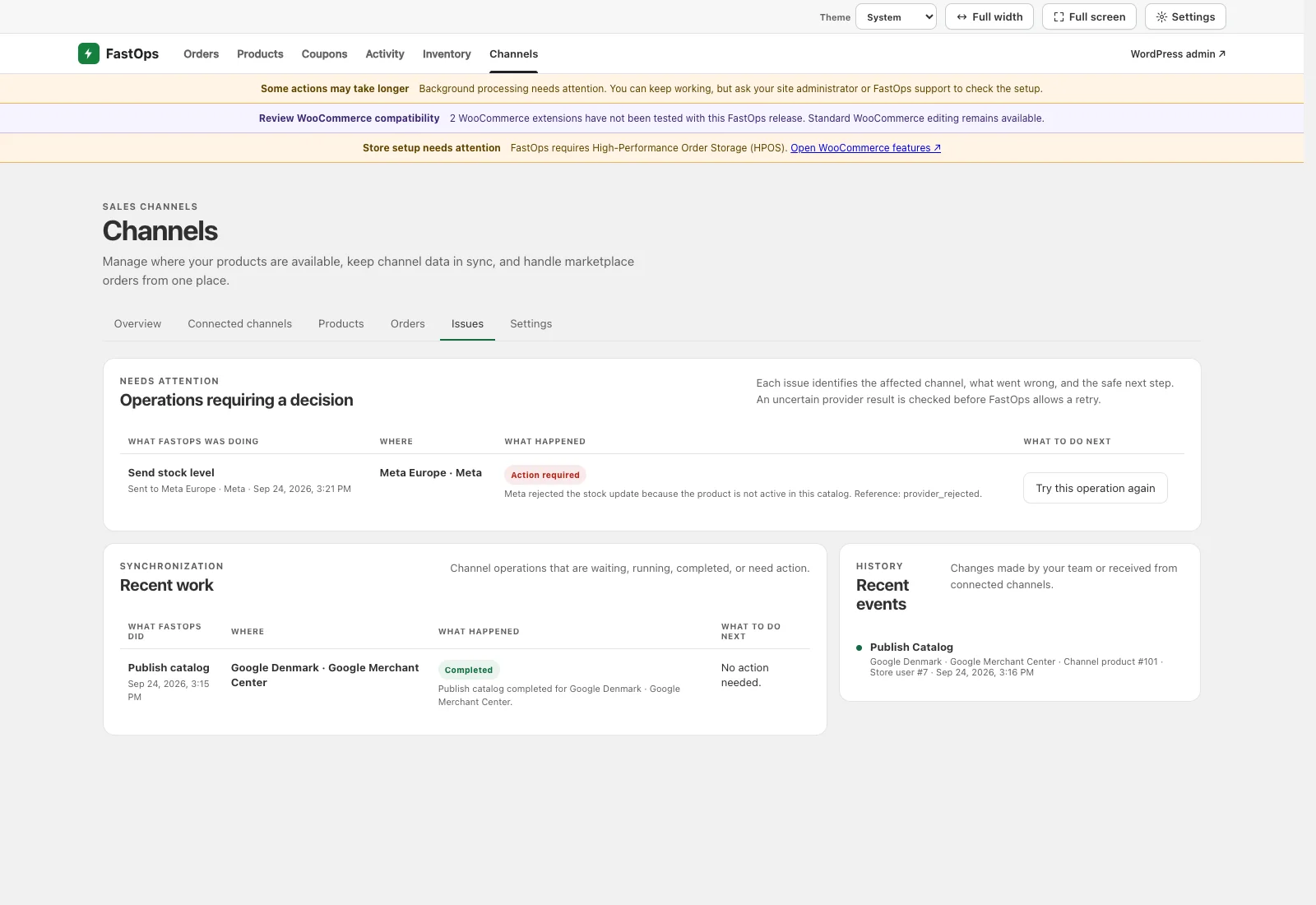This screenshot has height=905, width=1316.
Task: Click the Meta rejected the stock update message
Action: click(x=743, y=494)
